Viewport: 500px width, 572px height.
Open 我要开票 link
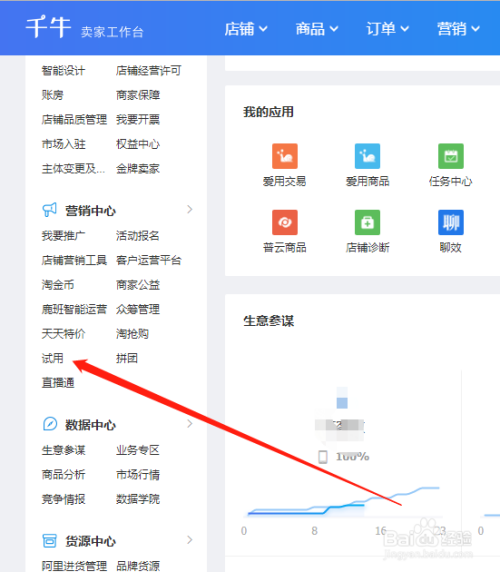[138, 119]
